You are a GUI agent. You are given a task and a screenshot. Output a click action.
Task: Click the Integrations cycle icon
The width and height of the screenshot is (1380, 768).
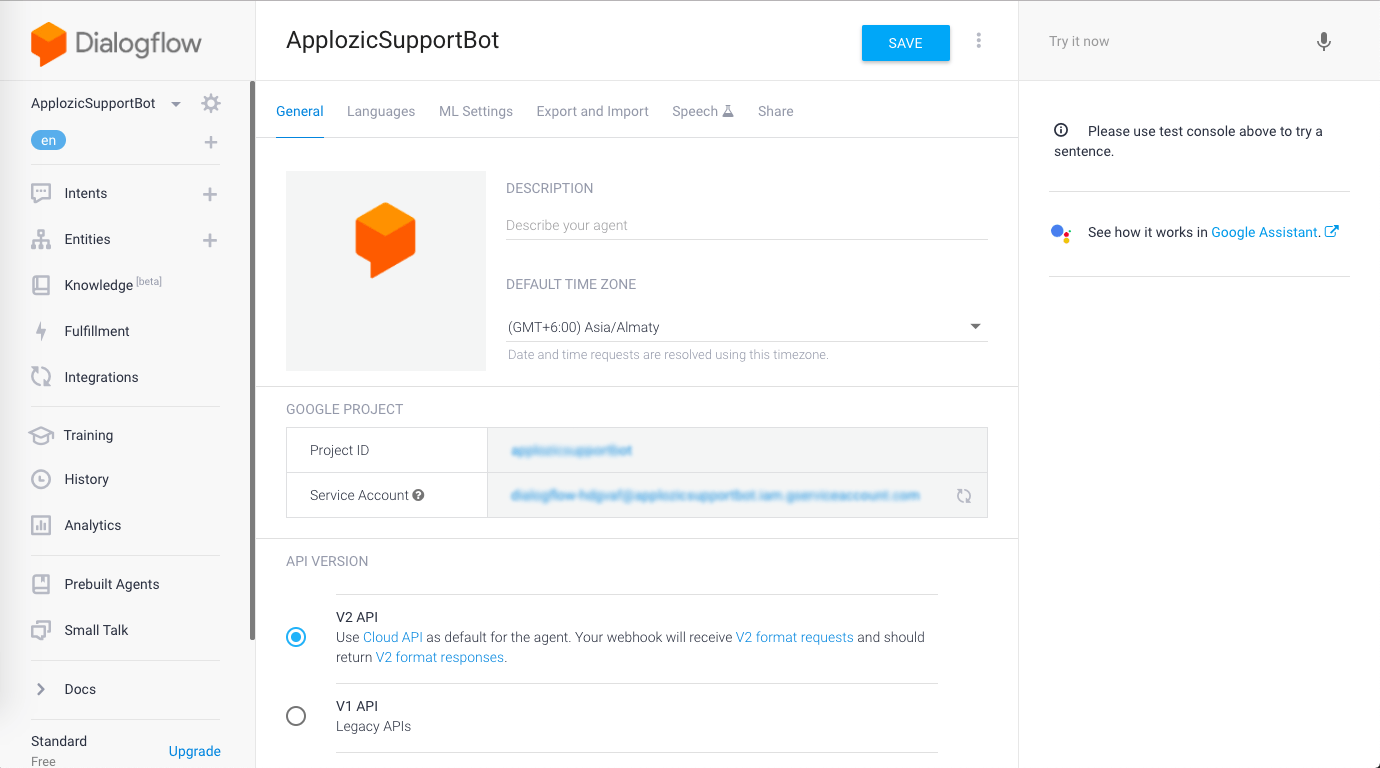41,377
